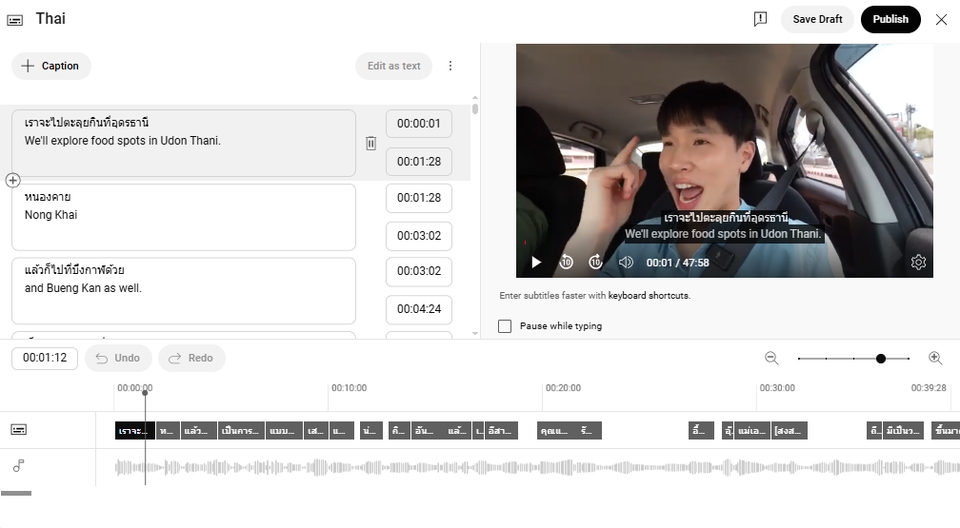
Task: Select the timeline caption block 'แล้ว...'
Action: (199, 431)
